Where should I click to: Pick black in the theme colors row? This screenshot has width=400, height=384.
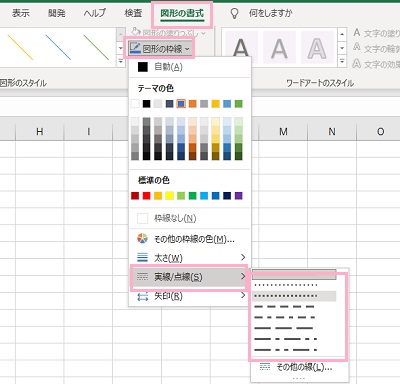[x=146, y=104]
